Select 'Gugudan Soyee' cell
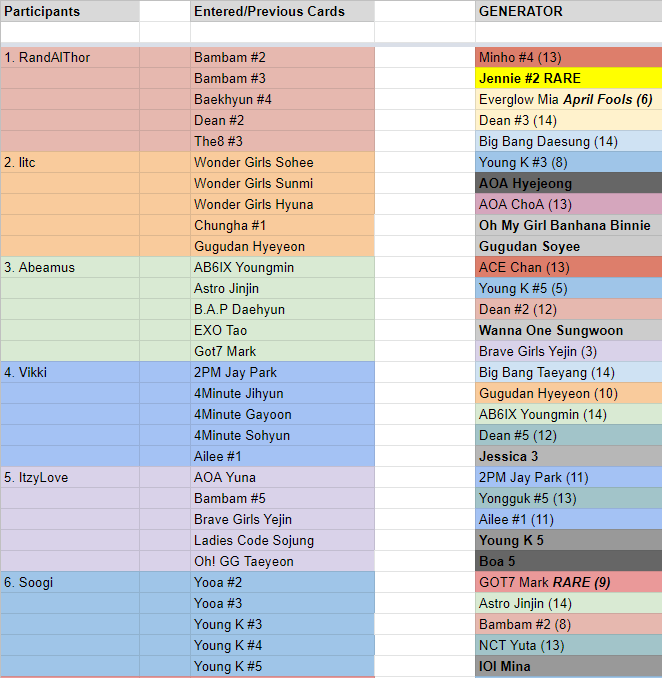The width and height of the screenshot is (662, 678). 569,246
